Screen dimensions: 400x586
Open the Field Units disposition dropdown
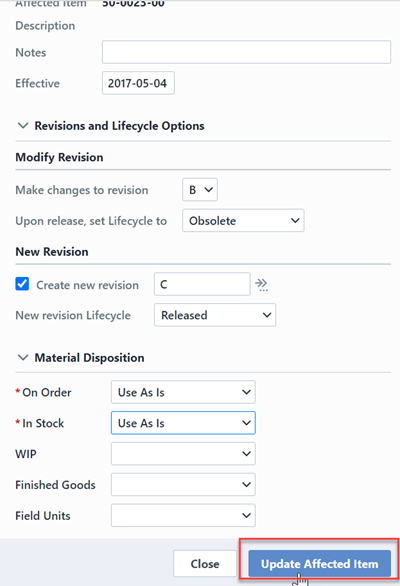[183, 515]
